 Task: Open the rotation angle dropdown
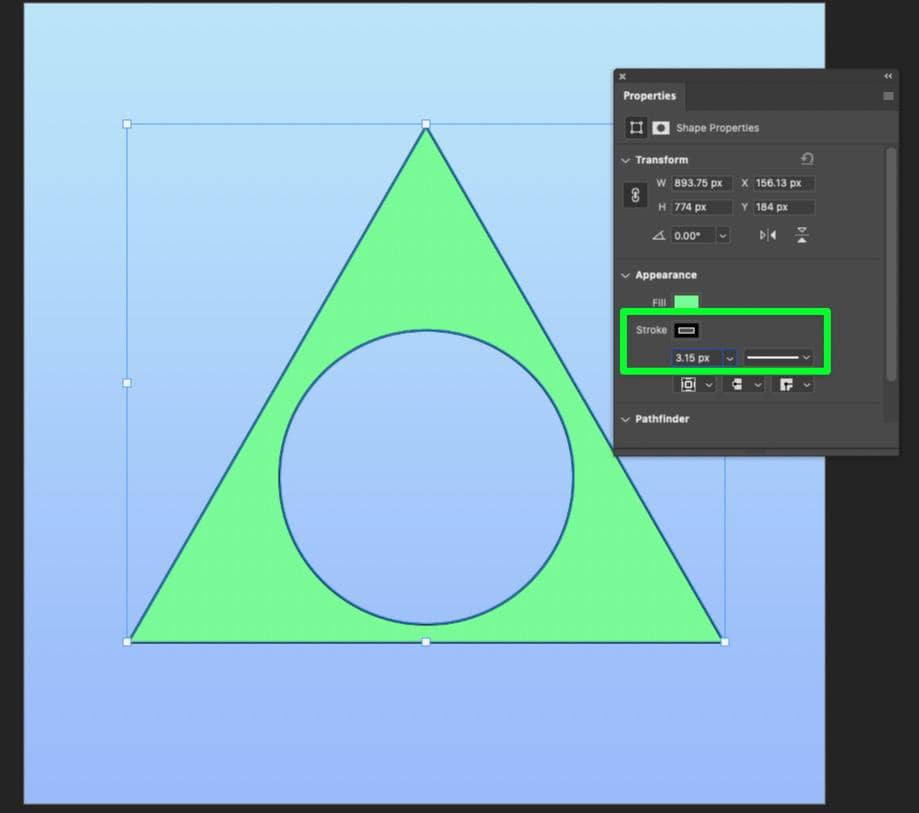723,236
